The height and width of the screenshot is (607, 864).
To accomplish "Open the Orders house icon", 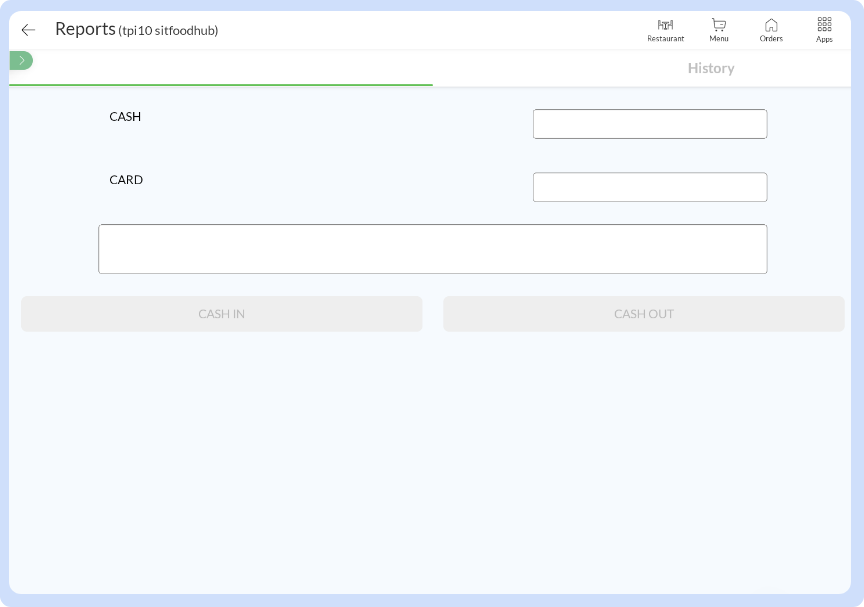I will pos(771,24).
